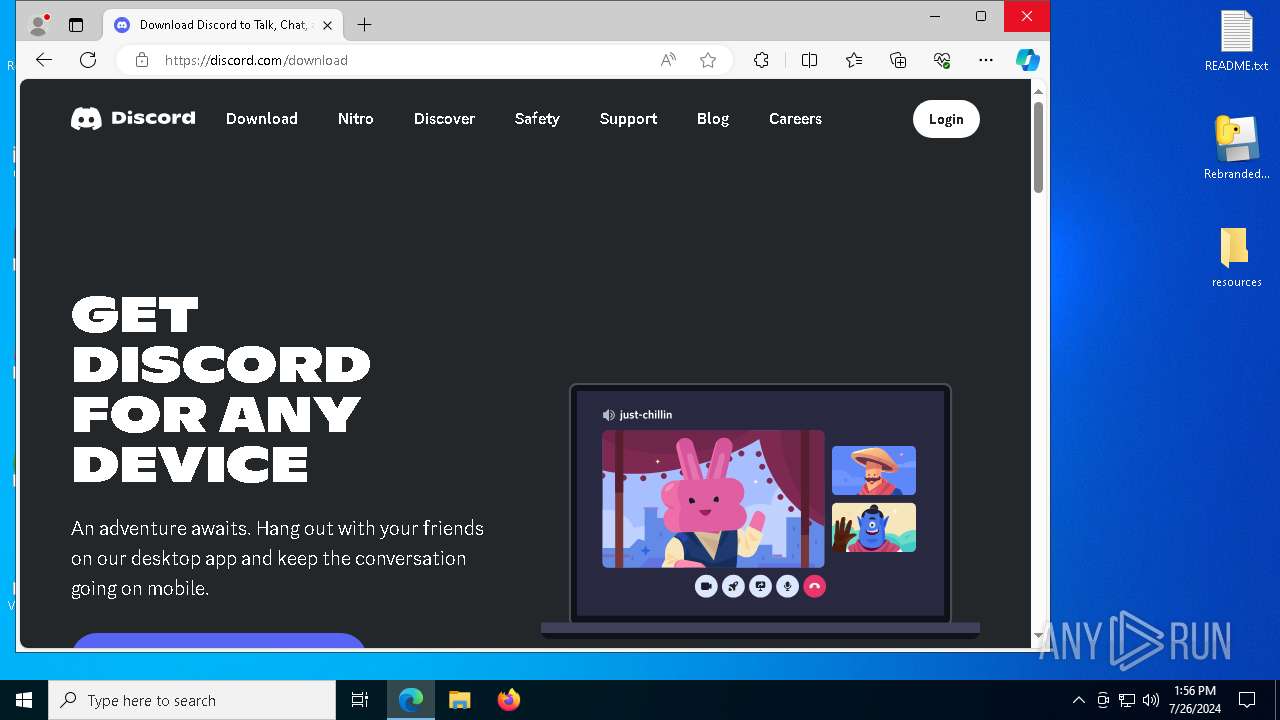Show hidden tray icons chevron

(1078, 700)
